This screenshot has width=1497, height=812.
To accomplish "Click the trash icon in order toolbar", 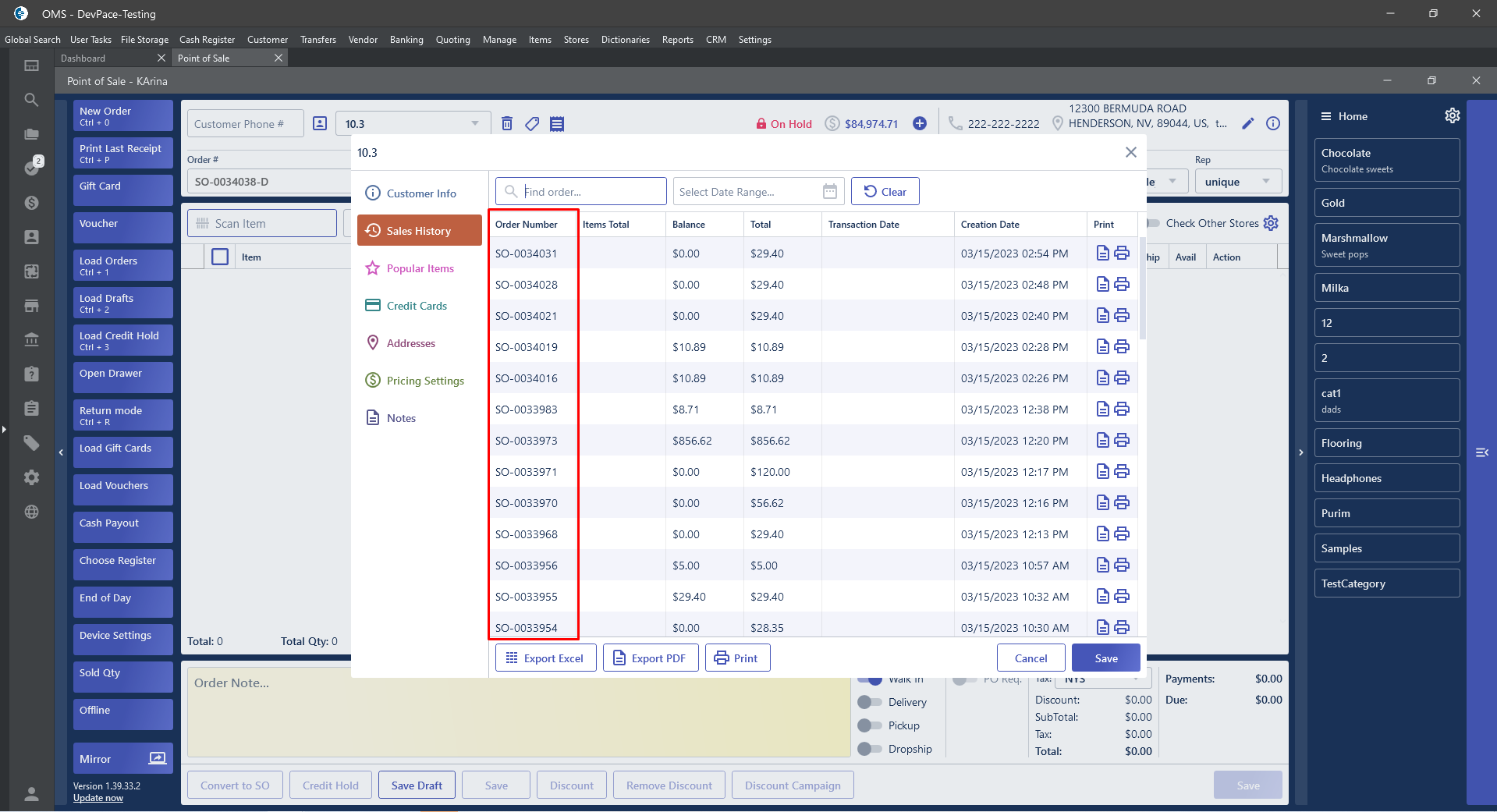I will (507, 123).
